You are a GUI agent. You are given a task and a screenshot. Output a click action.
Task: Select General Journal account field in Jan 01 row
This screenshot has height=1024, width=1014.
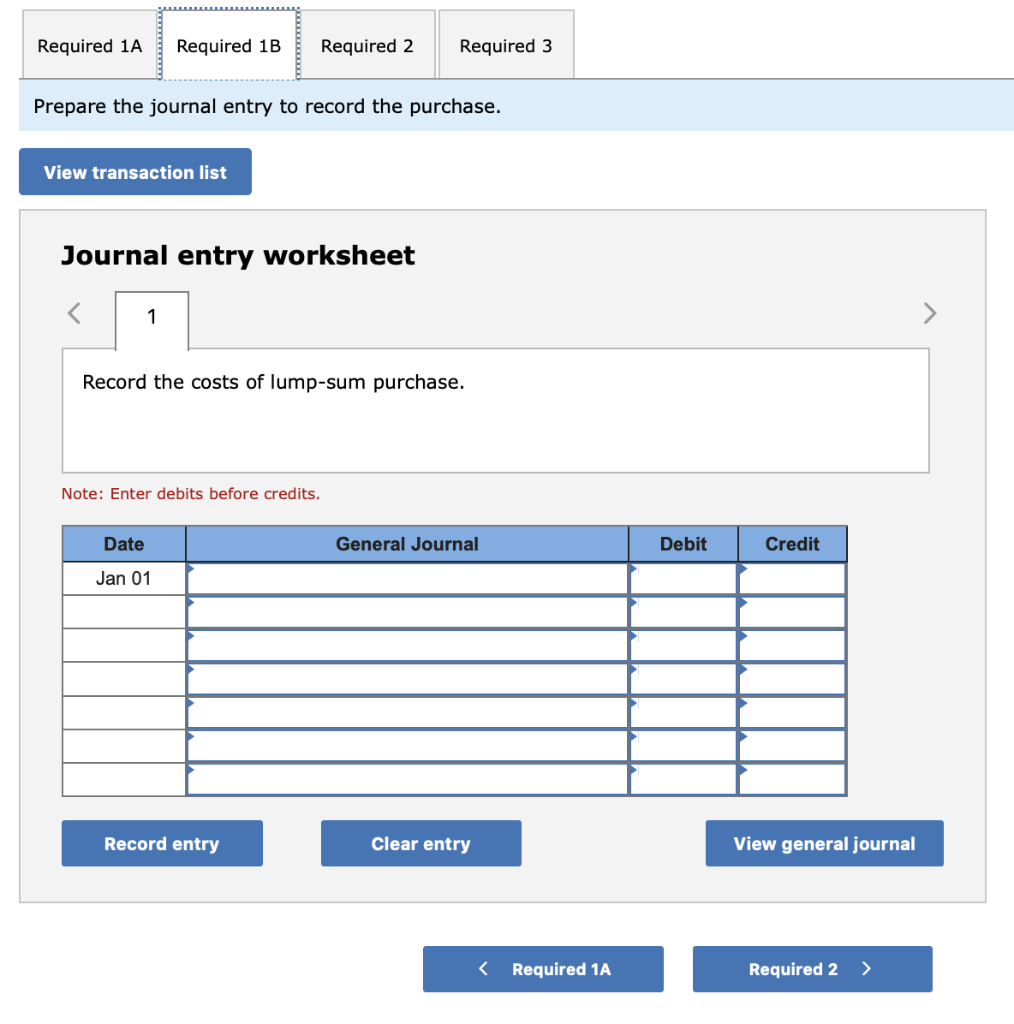pos(407,579)
